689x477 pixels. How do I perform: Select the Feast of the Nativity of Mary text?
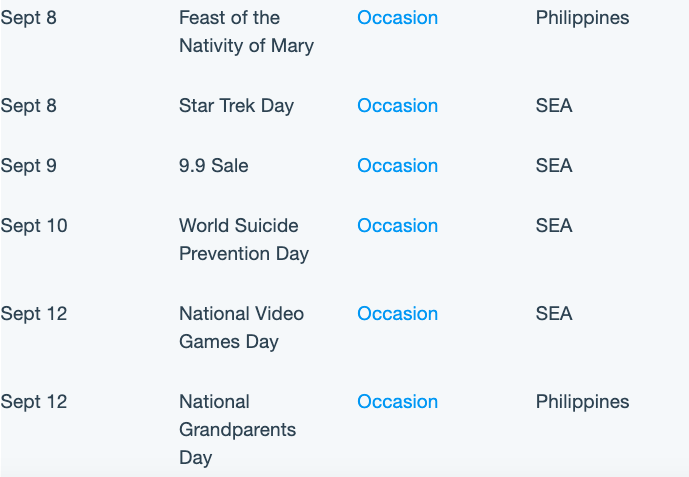[247, 32]
